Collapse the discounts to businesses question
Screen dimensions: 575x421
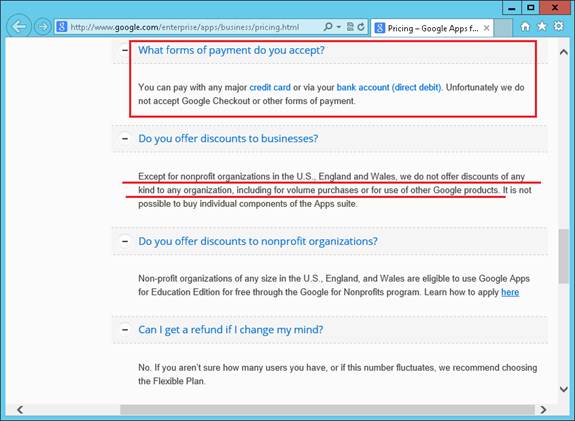(125, 139)
